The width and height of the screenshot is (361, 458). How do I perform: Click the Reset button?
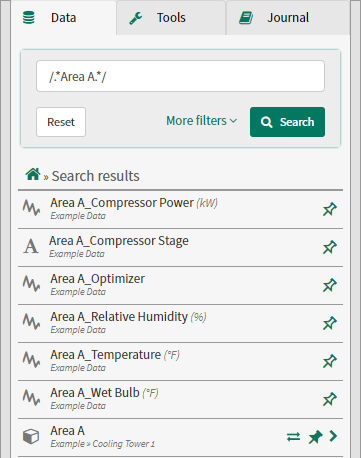[61, 122]
